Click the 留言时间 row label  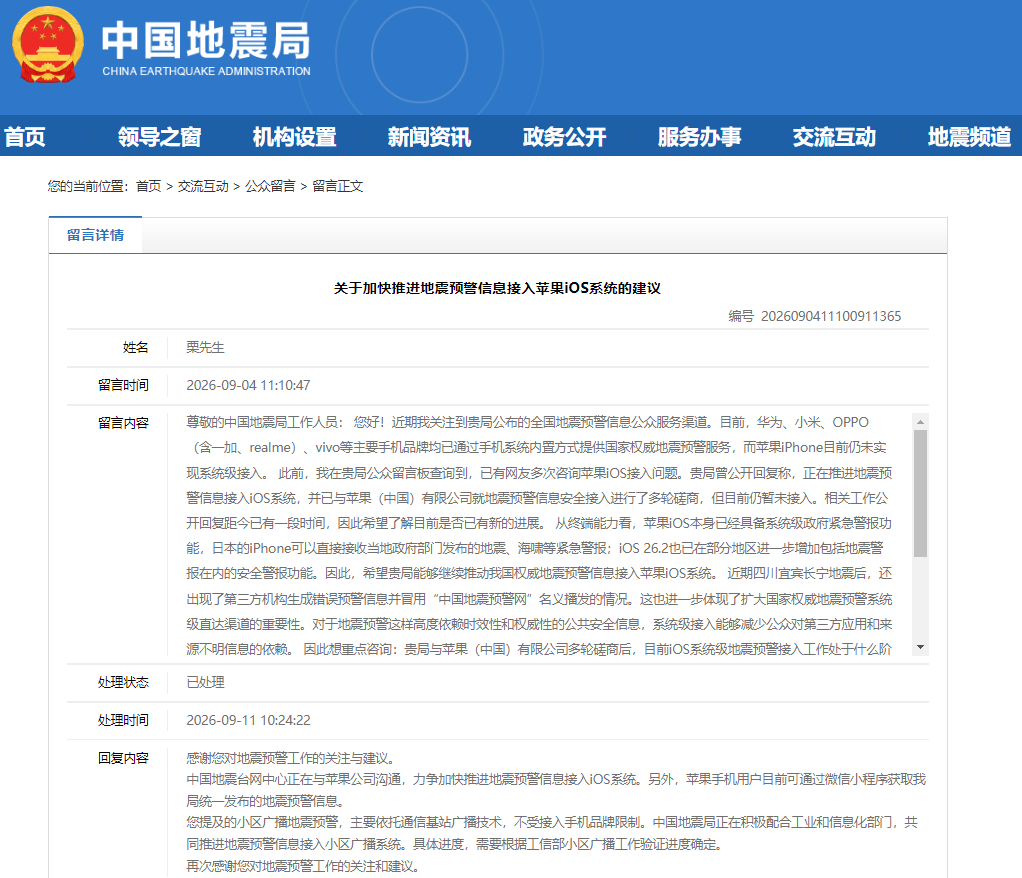click(x=123, y=385)
